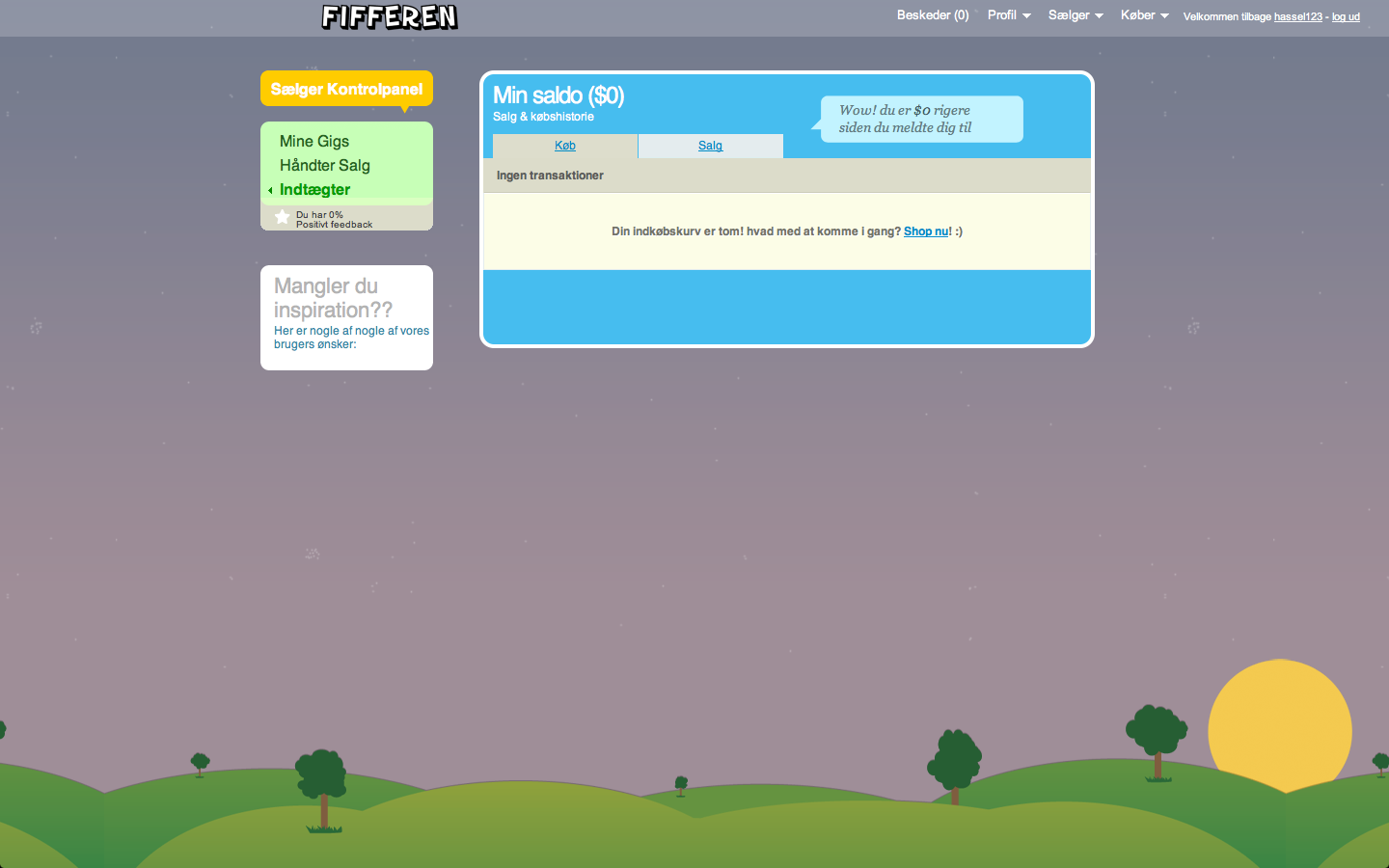Expand the Profil dropdown menu
The height and width of the screenshot is (868, 1389).
1008,15
